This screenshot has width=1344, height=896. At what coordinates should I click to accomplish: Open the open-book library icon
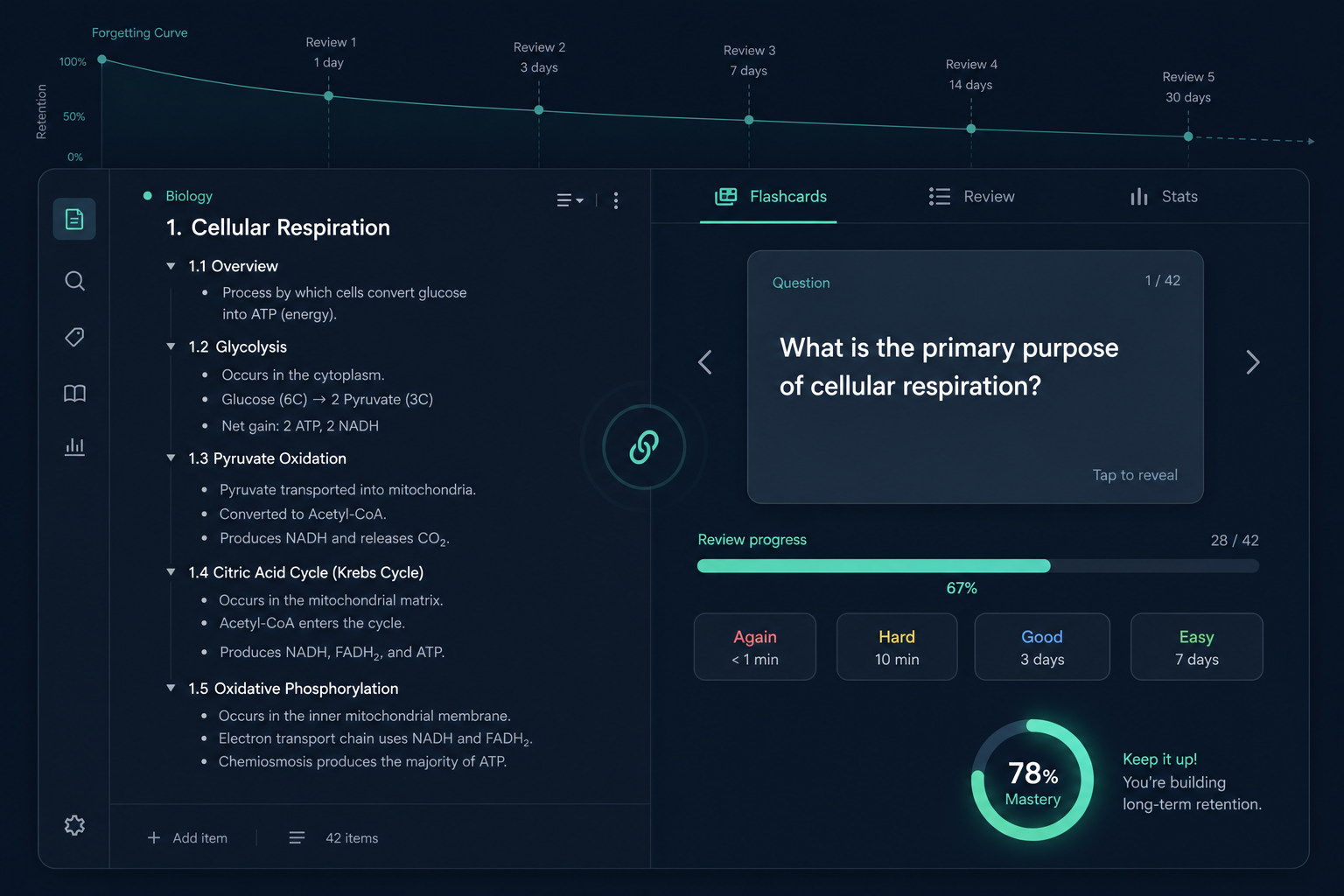click(74, 393)
